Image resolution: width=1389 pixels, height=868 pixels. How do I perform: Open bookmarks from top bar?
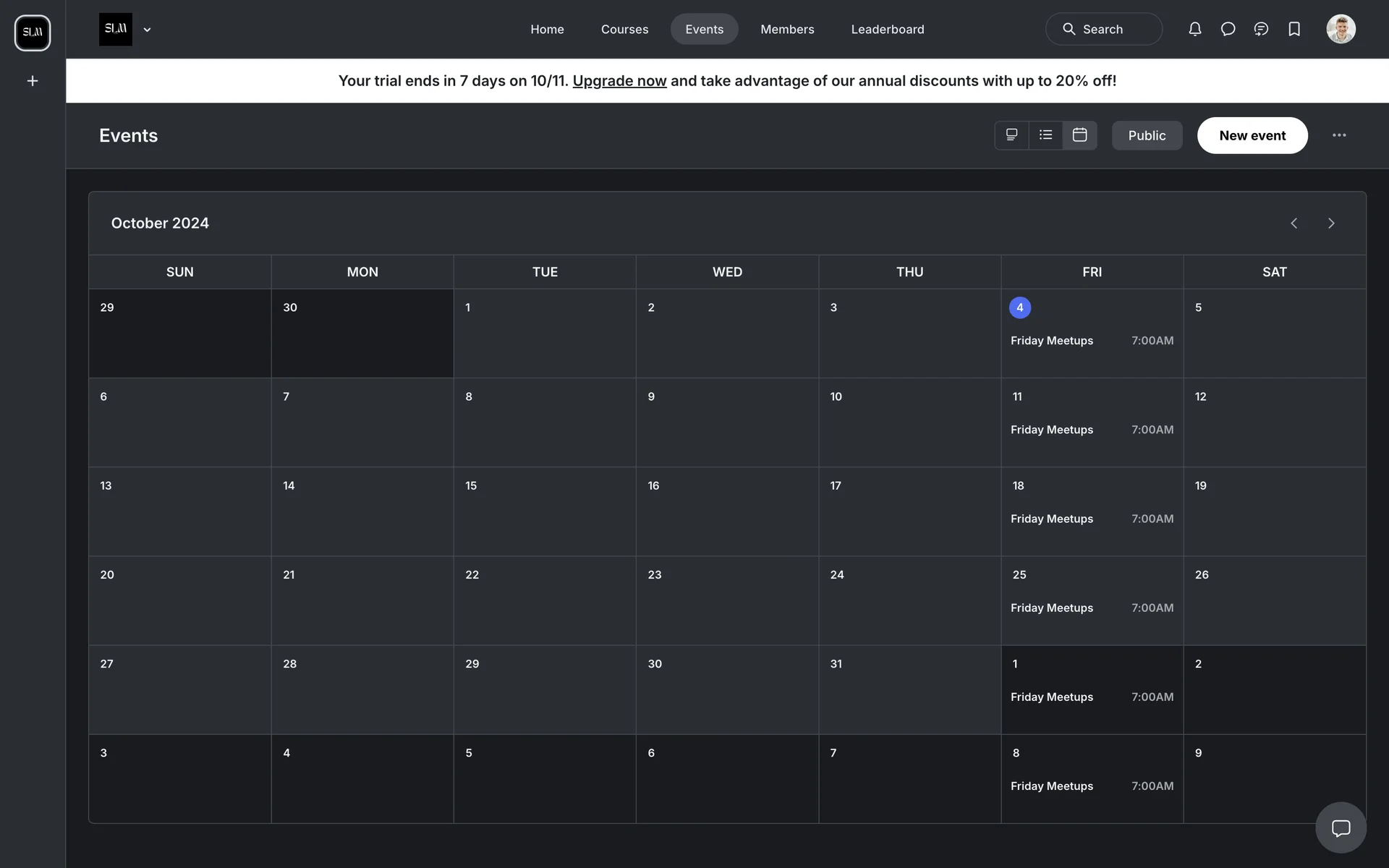[1294, 29]
